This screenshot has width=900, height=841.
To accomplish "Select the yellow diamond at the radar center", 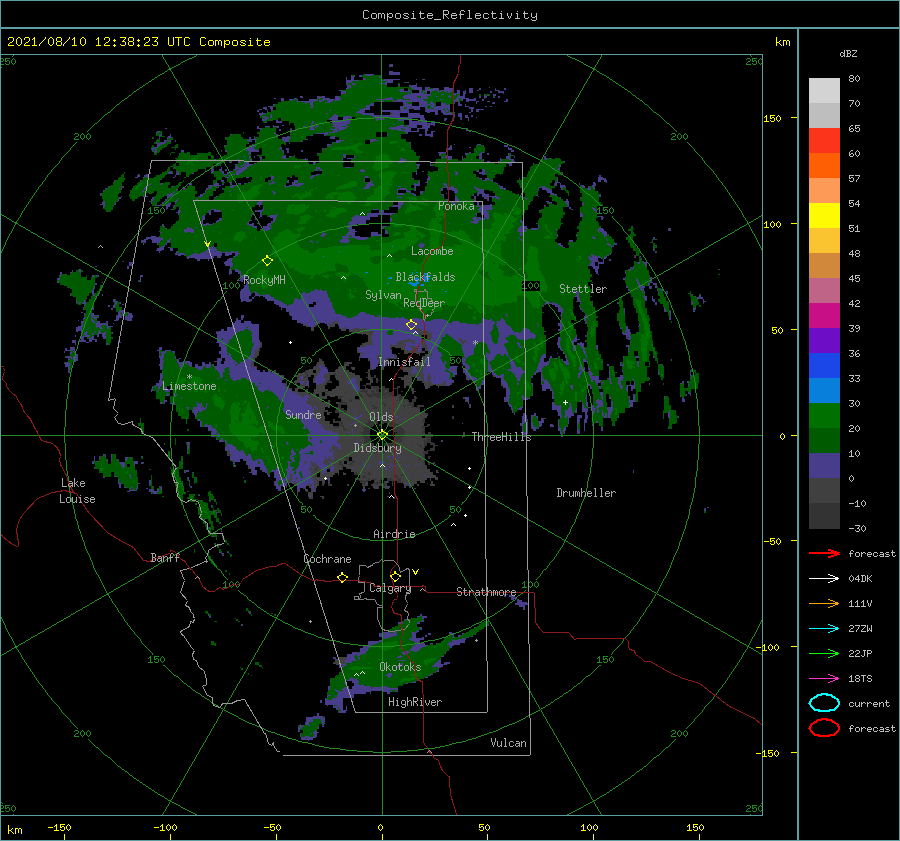I will 382,435.
